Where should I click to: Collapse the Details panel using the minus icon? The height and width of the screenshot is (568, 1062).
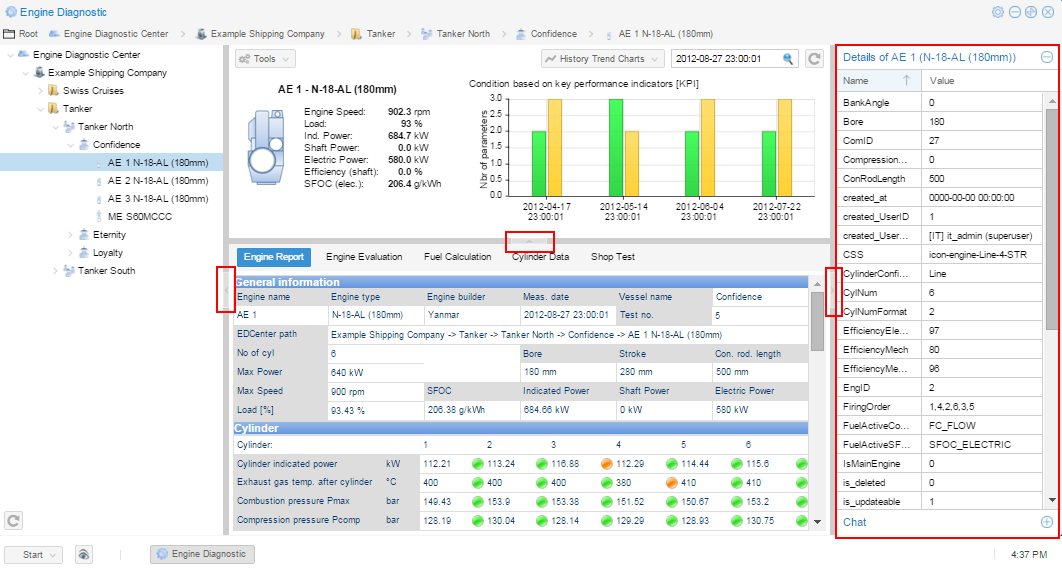coord(1046,57)
